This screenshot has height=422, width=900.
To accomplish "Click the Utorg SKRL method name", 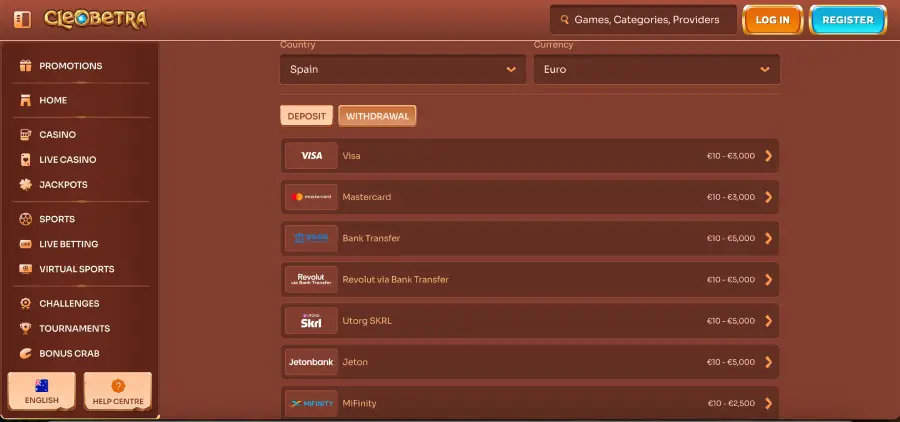I will (367, 321).
